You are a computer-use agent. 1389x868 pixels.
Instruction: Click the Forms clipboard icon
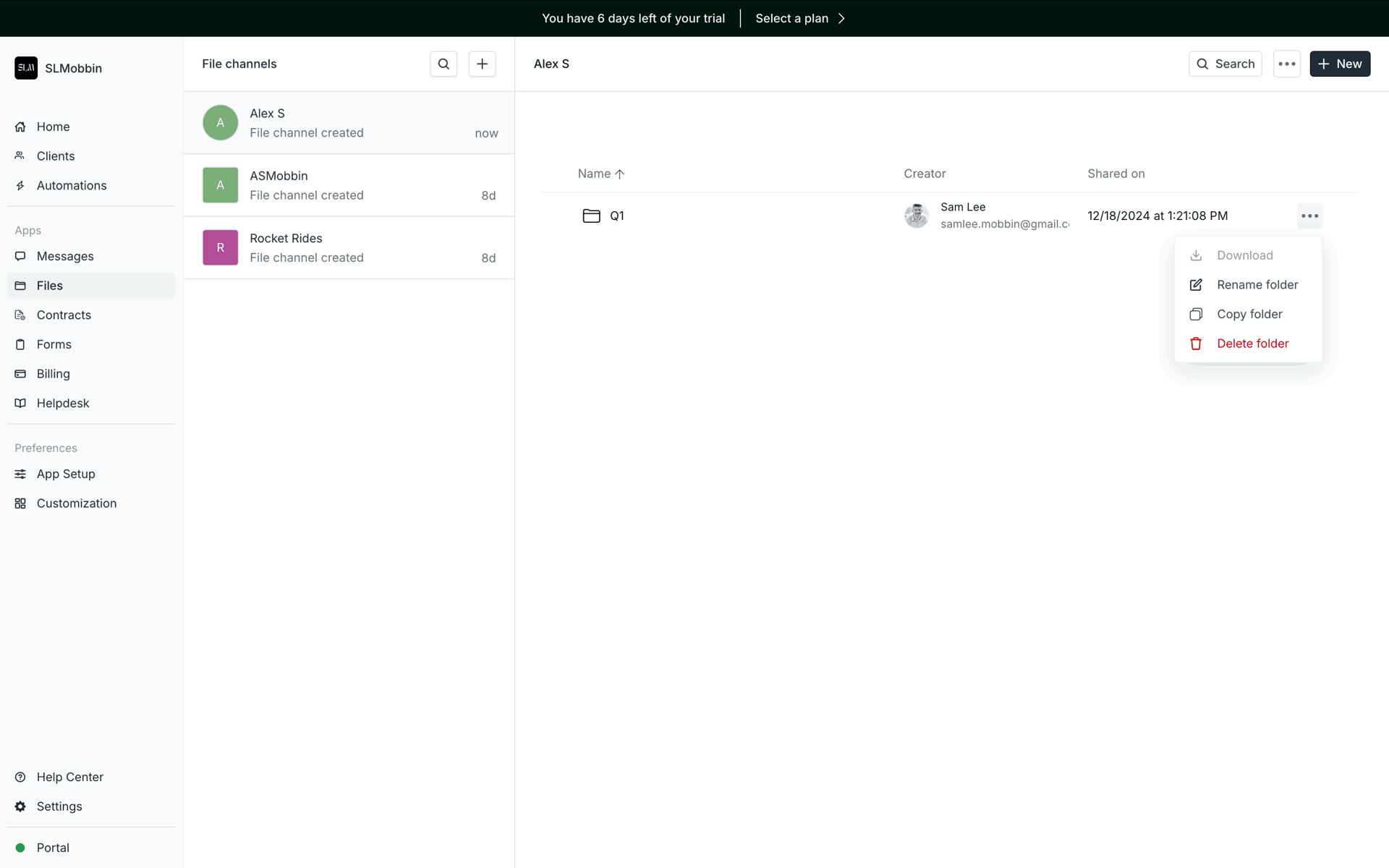click(20, 344)
